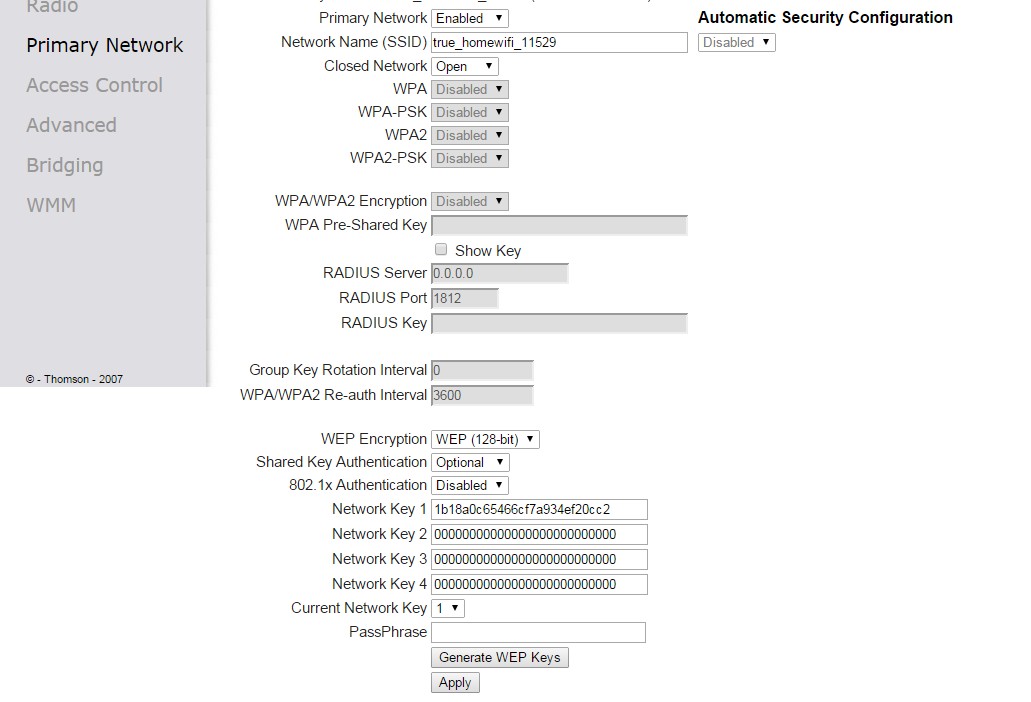The height and width of the screenshot is (702, 1031).
Task: Click the Network Name (SSID) field
Action: point(559,42)
